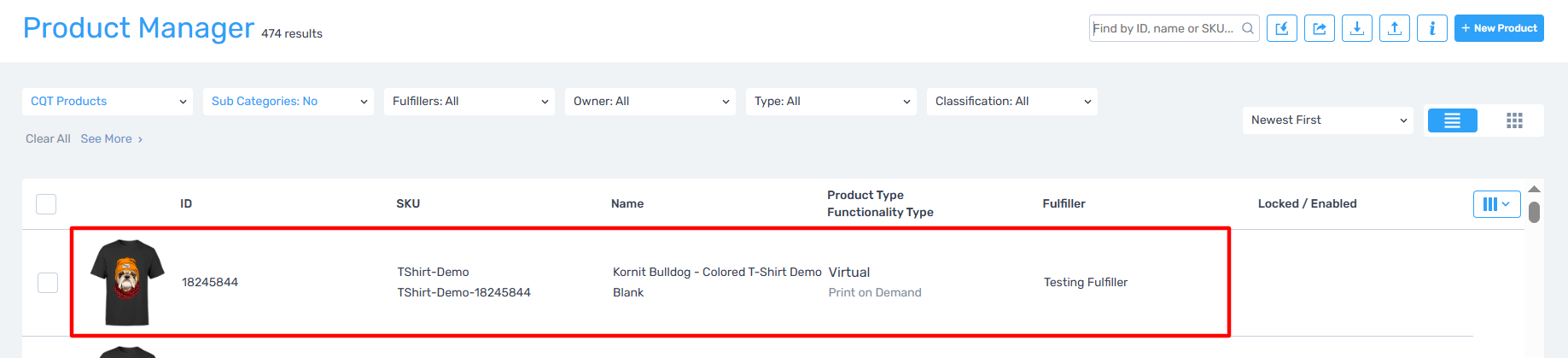Click the share arrow icon button

1319,28
